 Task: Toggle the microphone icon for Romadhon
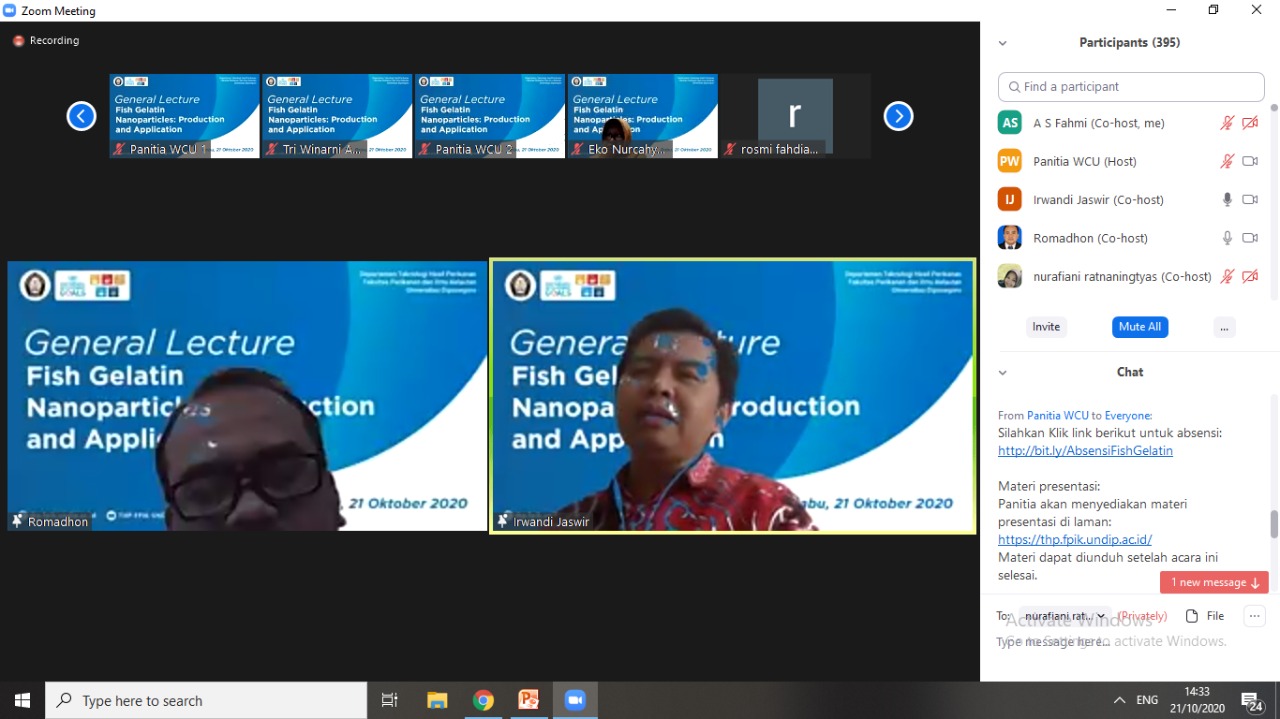tap(1227, 238)
